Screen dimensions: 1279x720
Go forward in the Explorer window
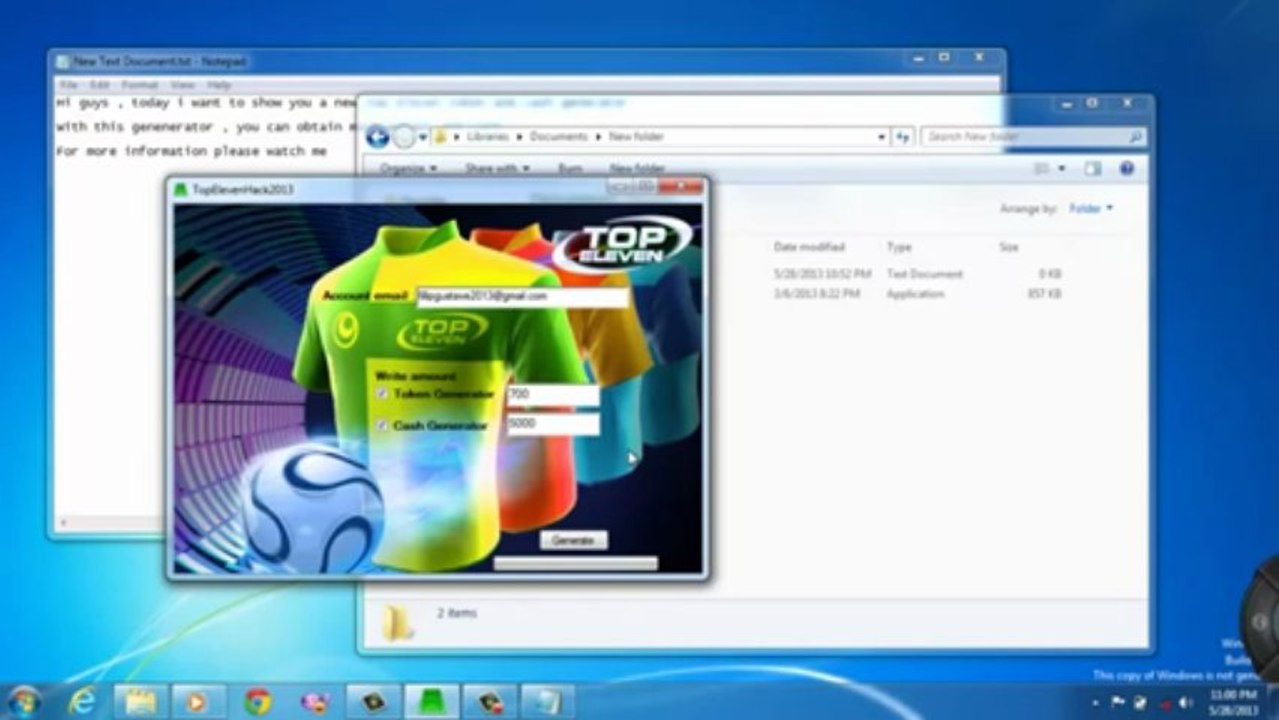(403, 137)
